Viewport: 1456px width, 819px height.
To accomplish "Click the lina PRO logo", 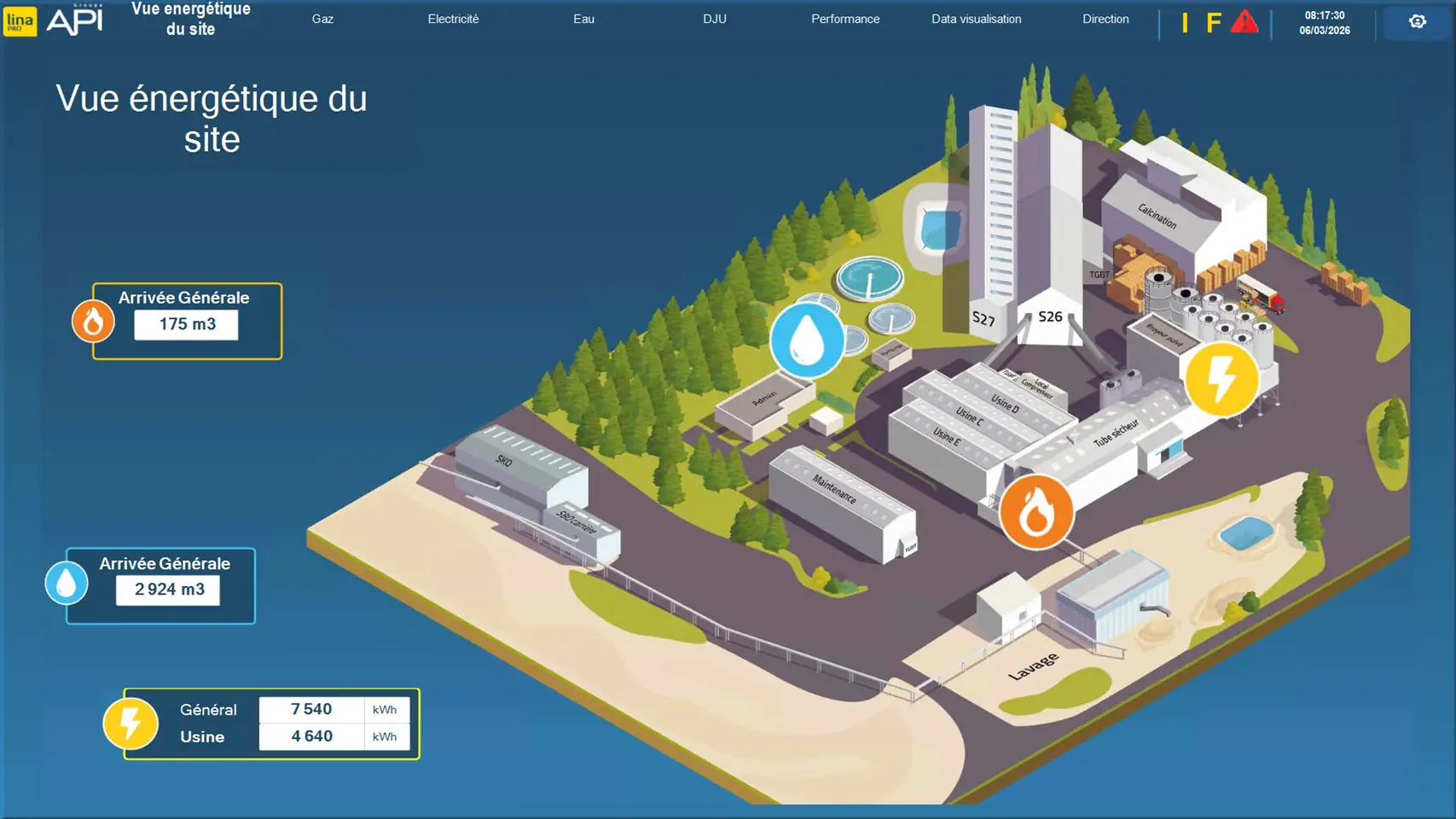I will [x=20, y=21].
